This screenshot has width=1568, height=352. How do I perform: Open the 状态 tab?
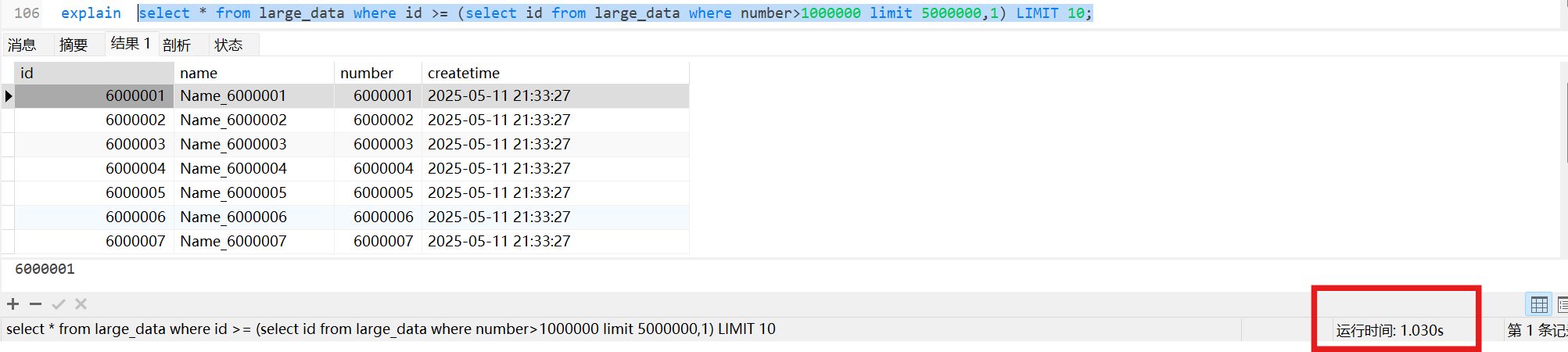[228, 45]
